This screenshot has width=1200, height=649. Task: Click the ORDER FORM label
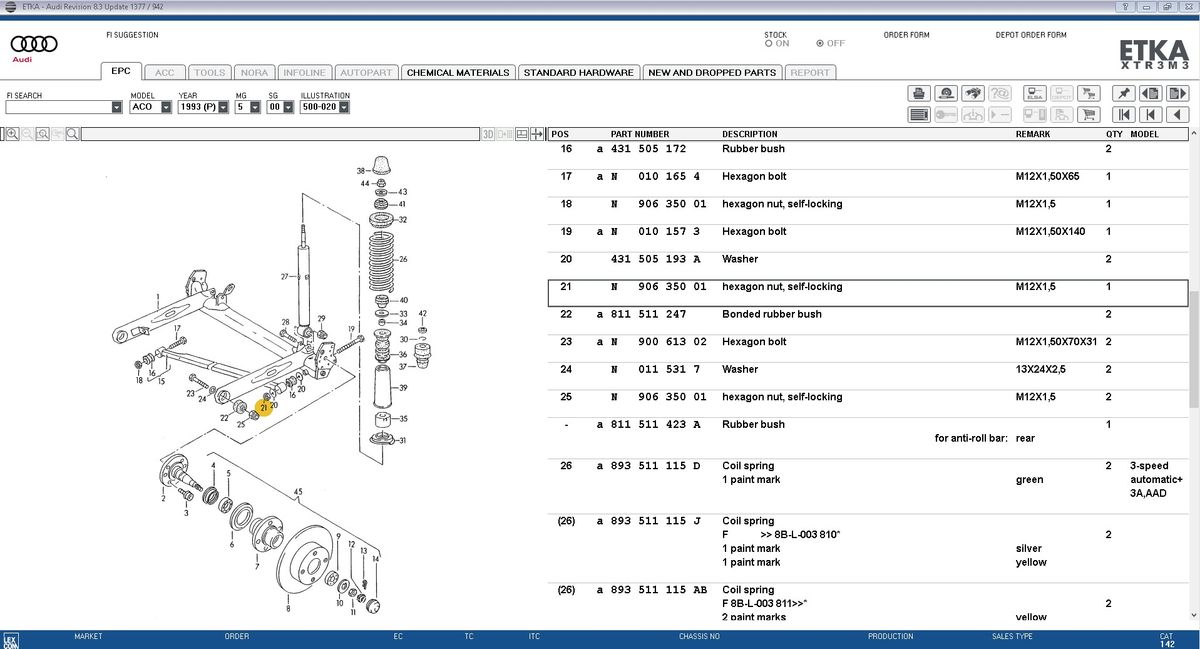coord(906,35)
